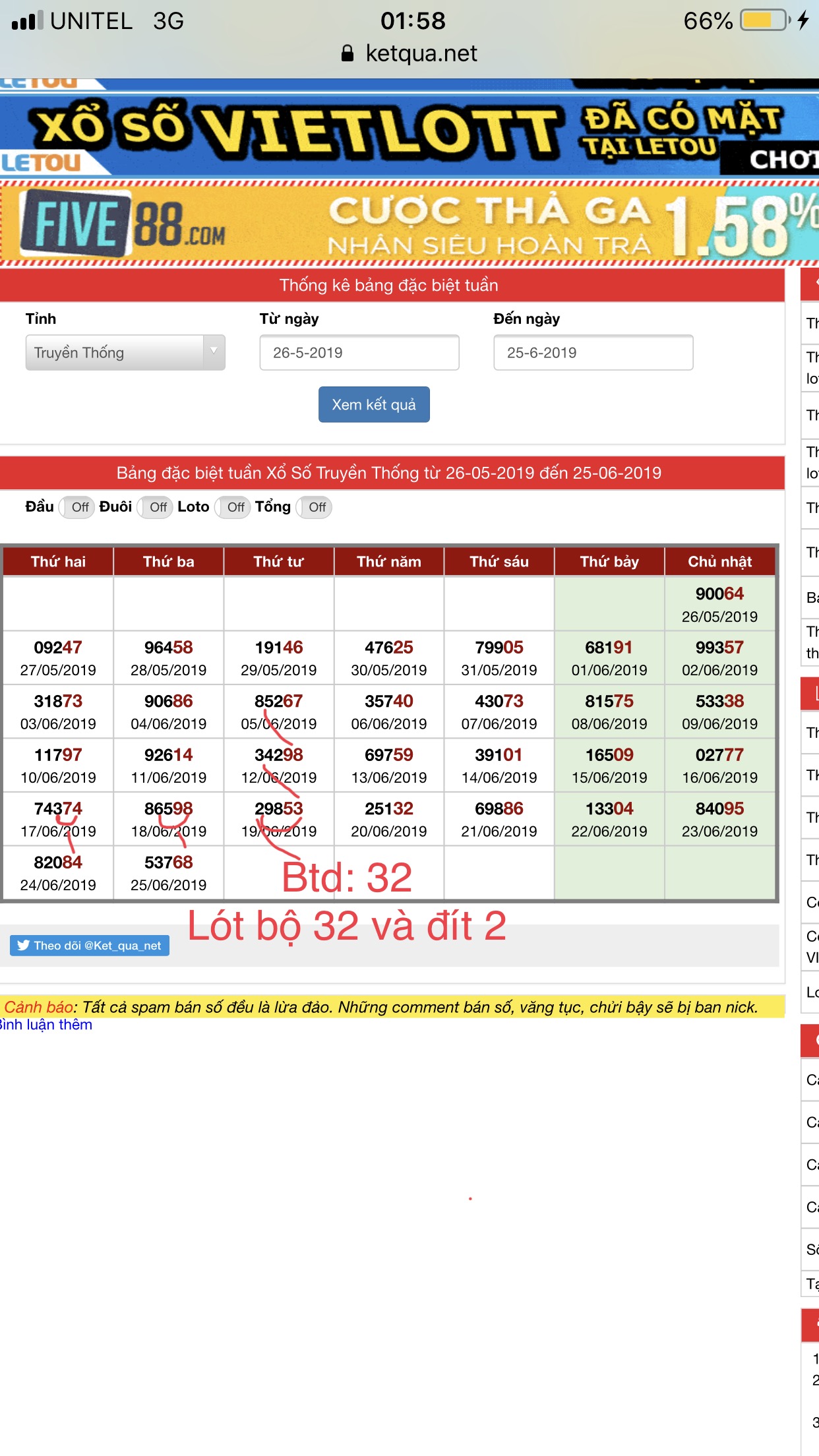
Task: Click the Theo dõi @Ket_qua_net button
Action: [90, 945]
